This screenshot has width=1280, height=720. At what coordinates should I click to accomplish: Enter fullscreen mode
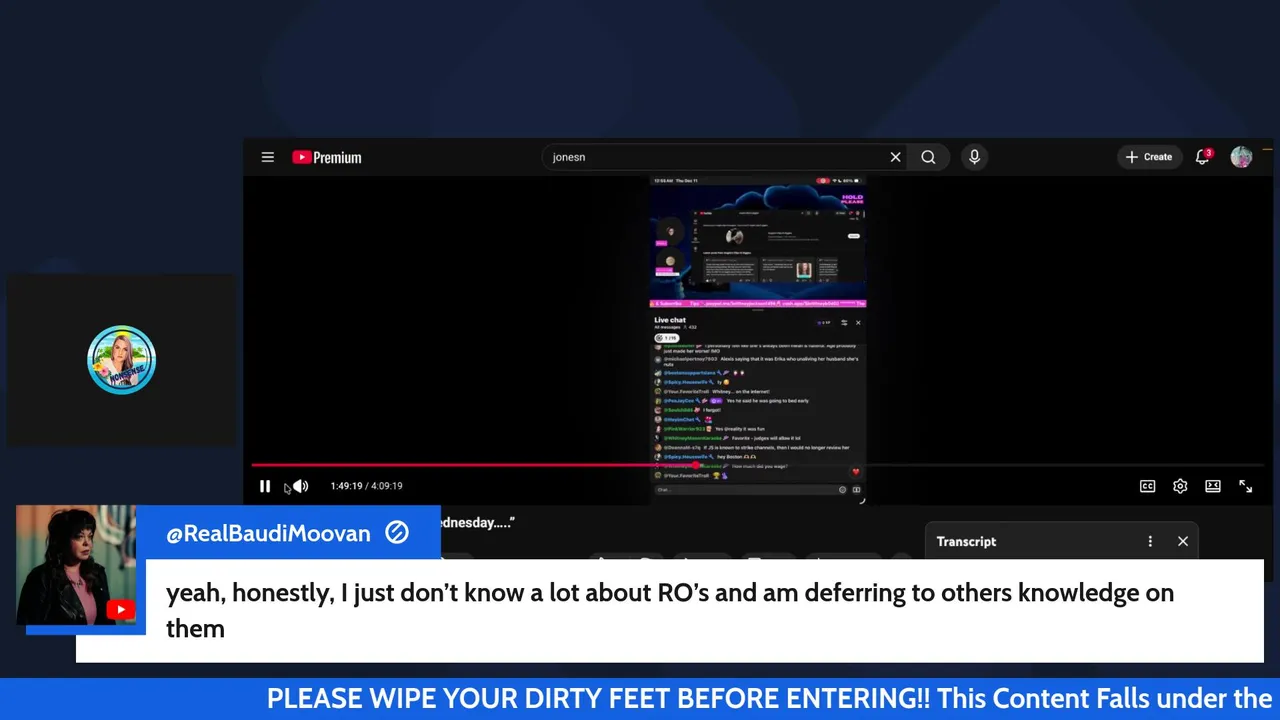click(1246, 486)
